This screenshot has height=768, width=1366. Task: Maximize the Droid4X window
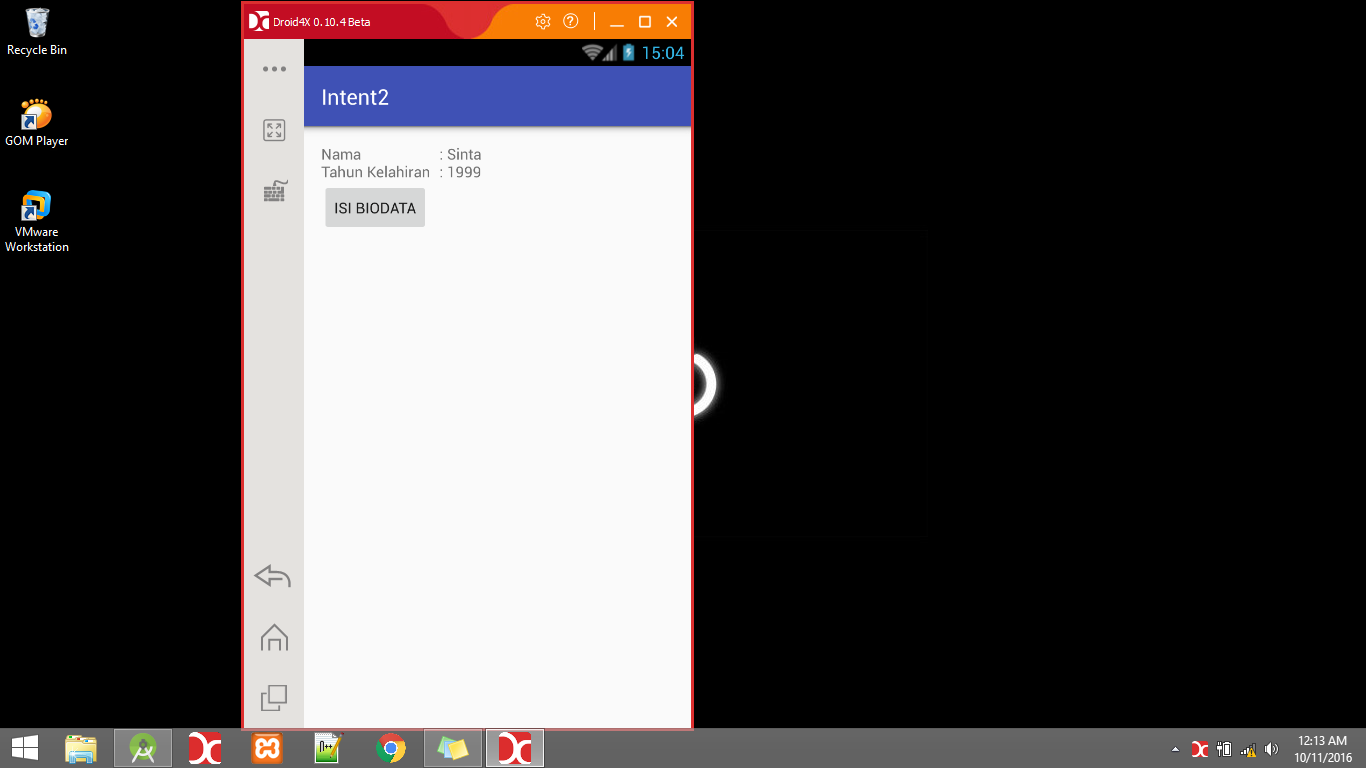[645, 21]
